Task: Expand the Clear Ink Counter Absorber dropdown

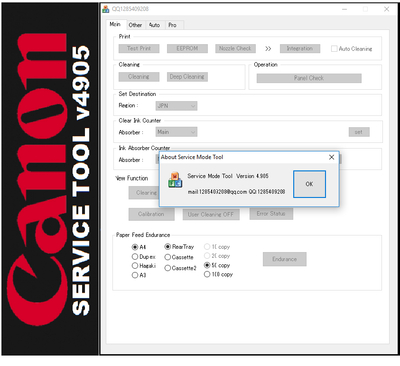Action: point(176,132)
